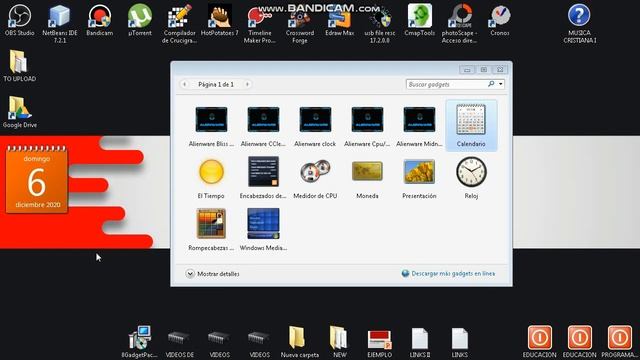Select the usb file resc shortcut
The width and height of the screenshot is (640, 360).
tap(380, 24)
